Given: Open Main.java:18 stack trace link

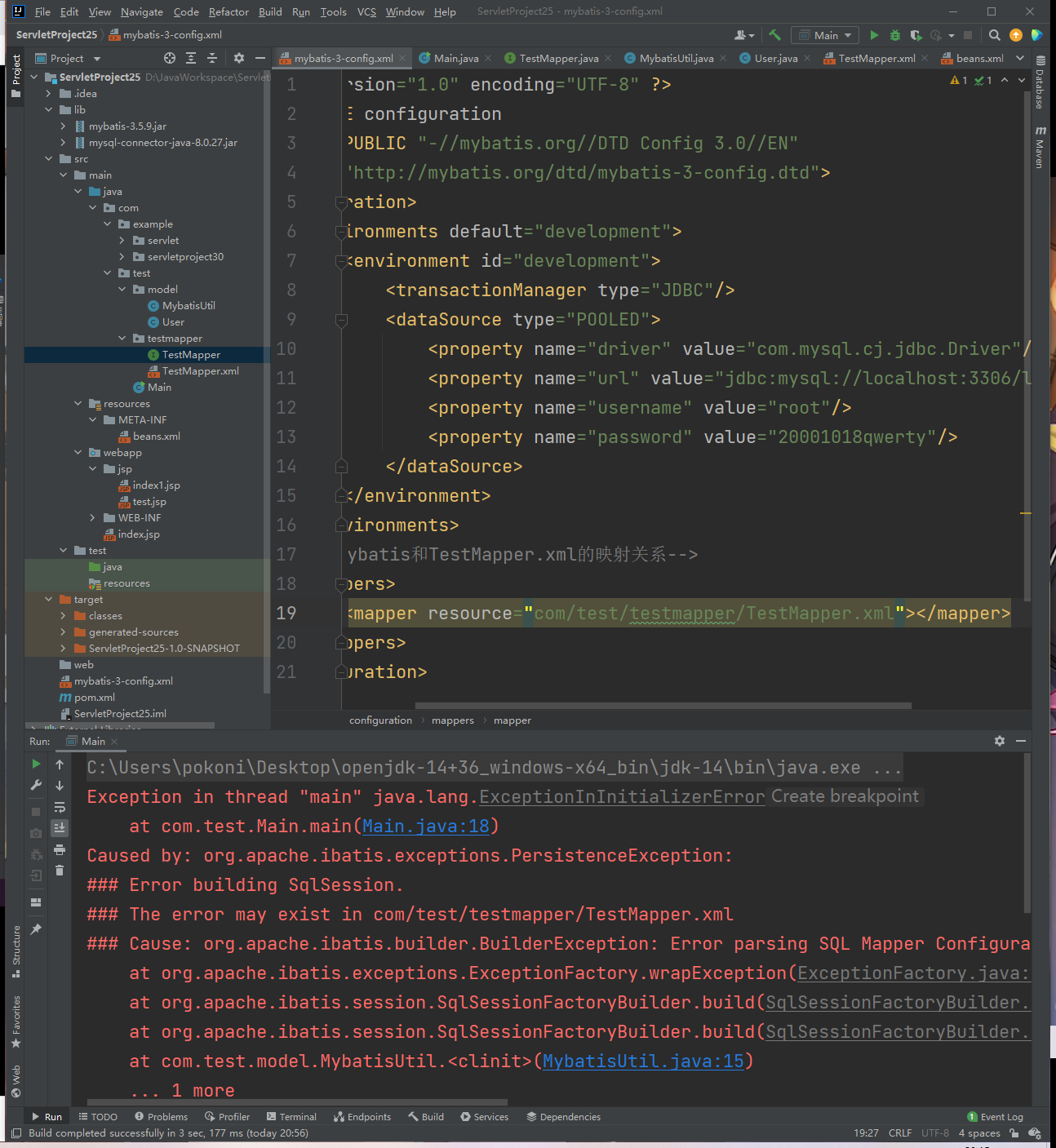Looking at the screenshot, I should tap(425, 826).
